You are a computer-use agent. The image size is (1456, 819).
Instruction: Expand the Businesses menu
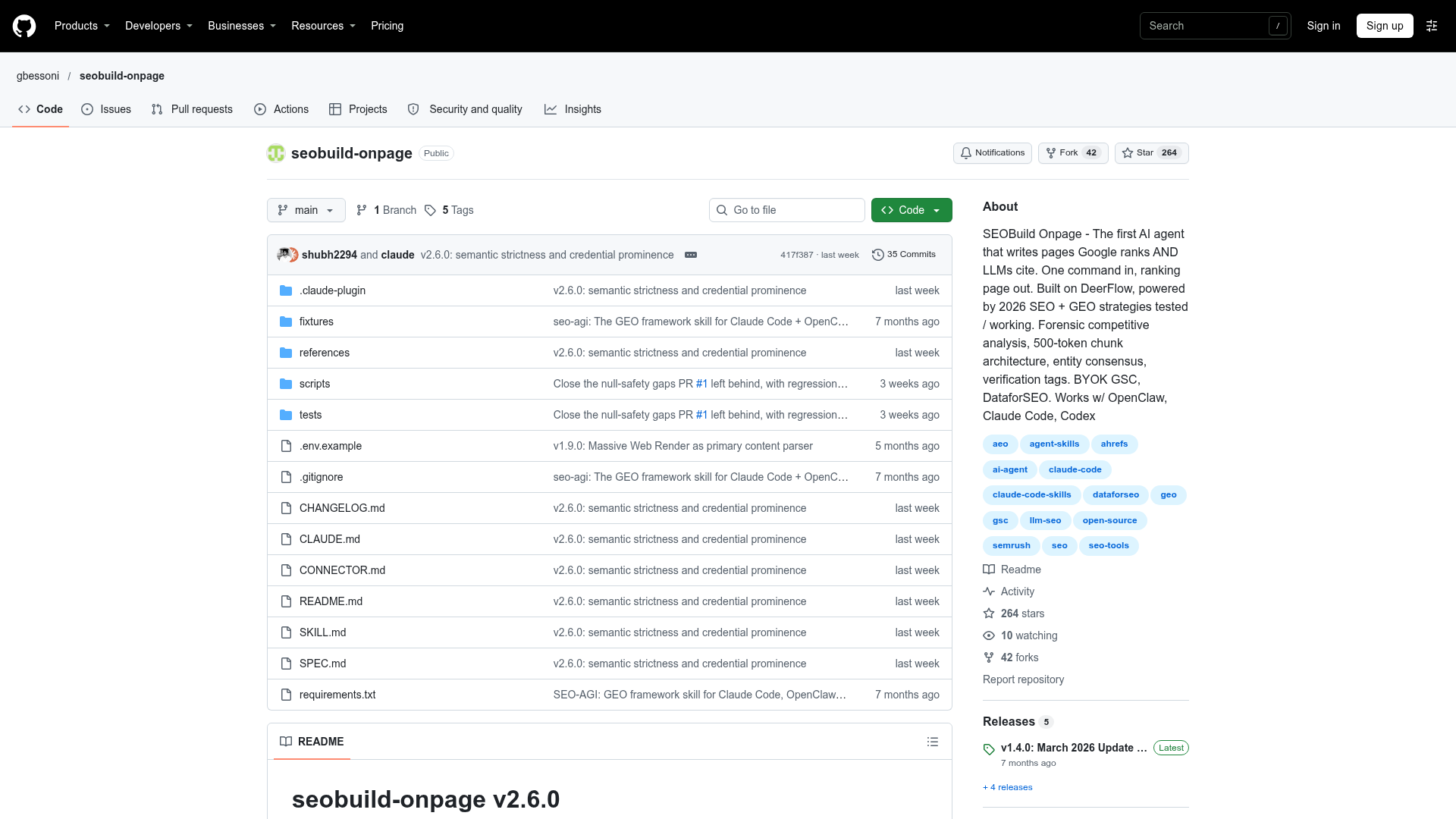(x=242, y=26)
